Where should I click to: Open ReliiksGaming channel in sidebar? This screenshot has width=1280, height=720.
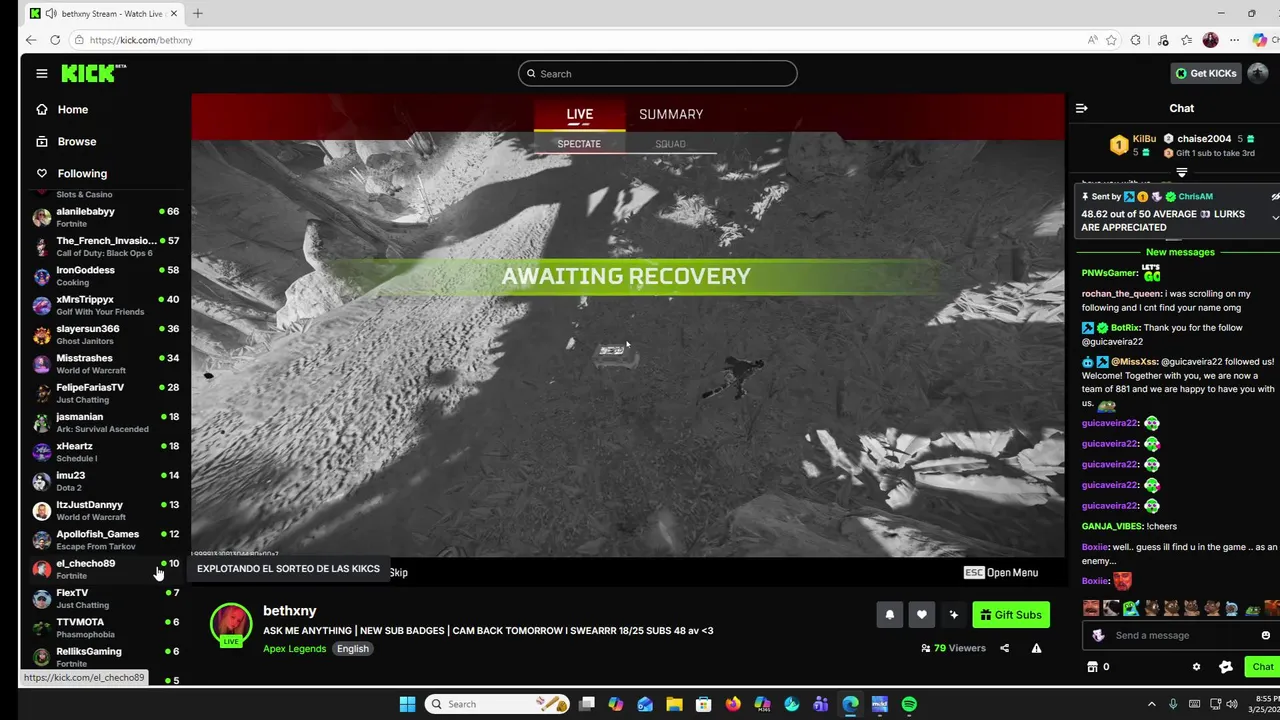[105, 657]
